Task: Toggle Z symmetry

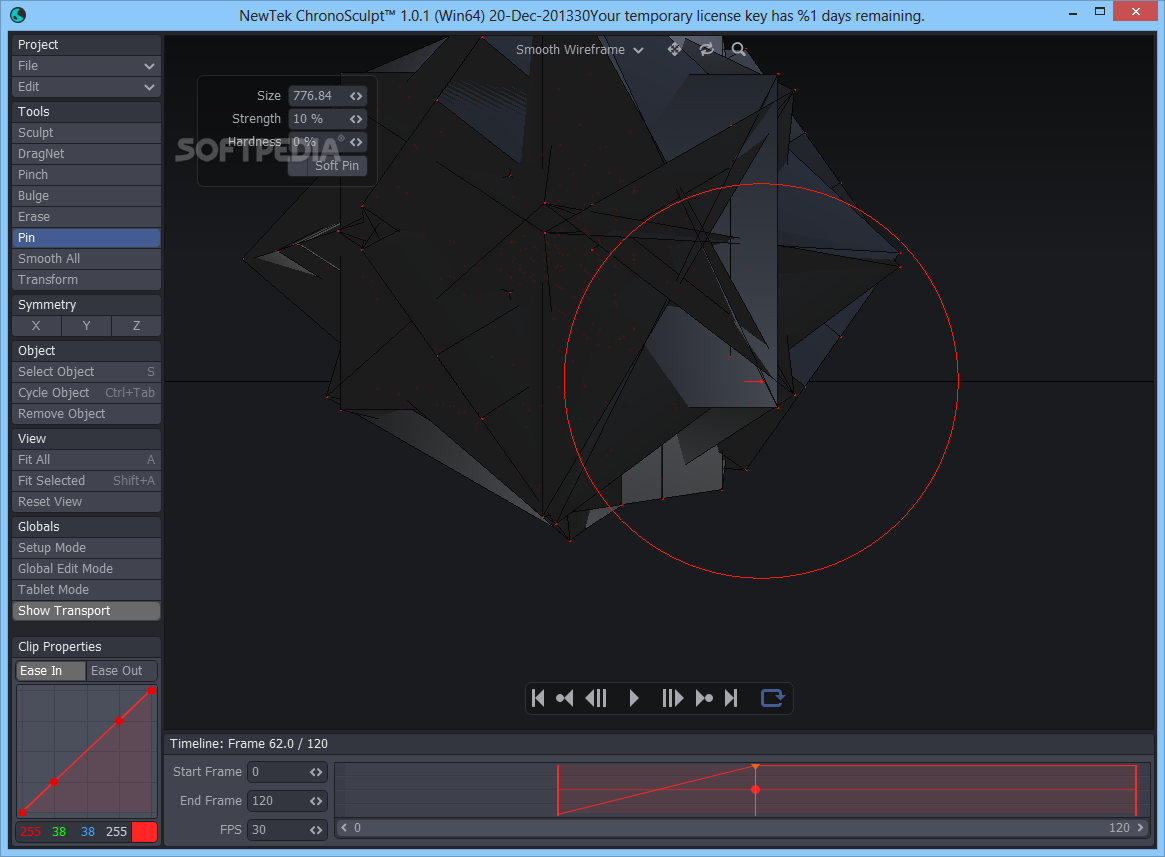Action: pyautogui.click(x=136, y=326)
